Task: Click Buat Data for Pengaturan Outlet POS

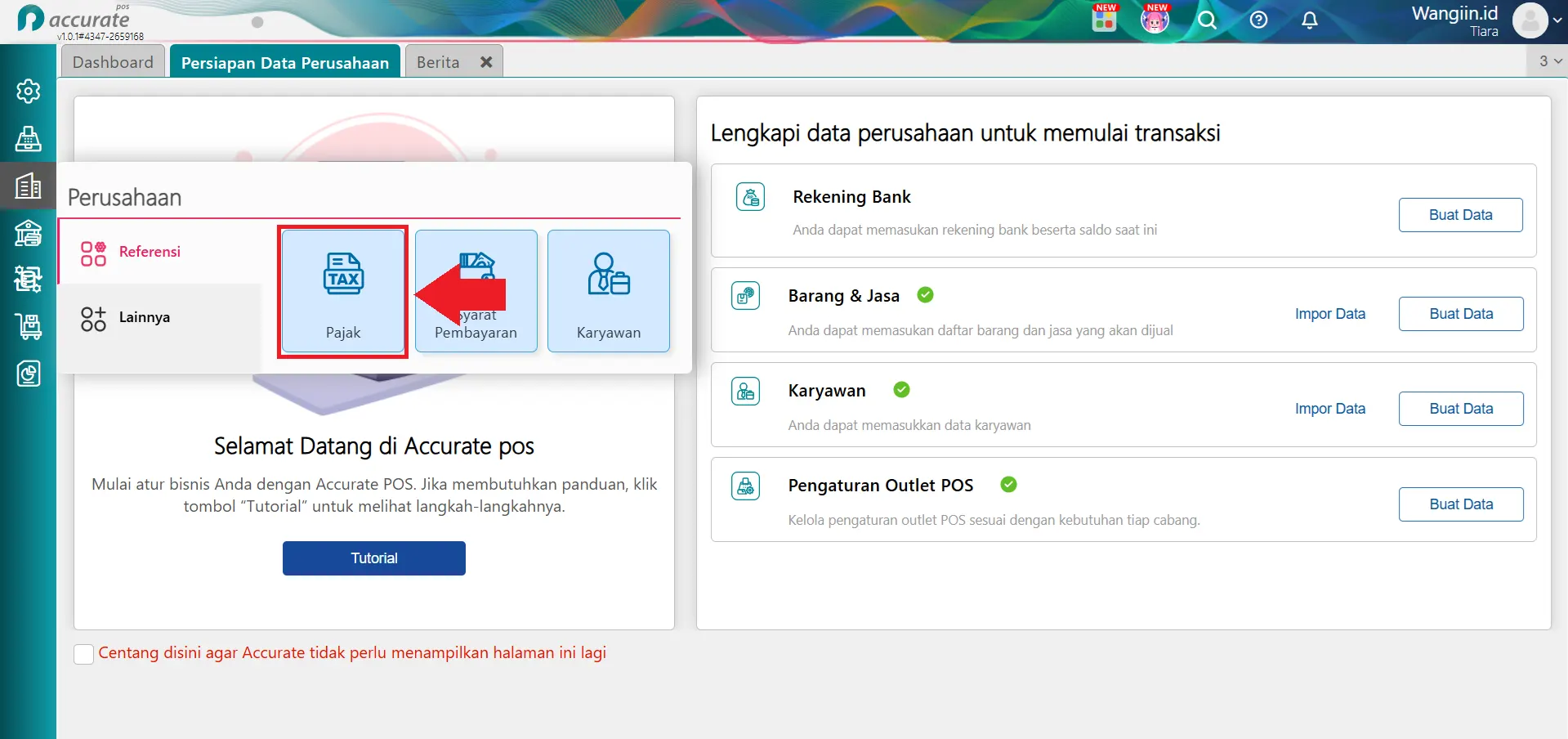Action: pos(1461,504)
